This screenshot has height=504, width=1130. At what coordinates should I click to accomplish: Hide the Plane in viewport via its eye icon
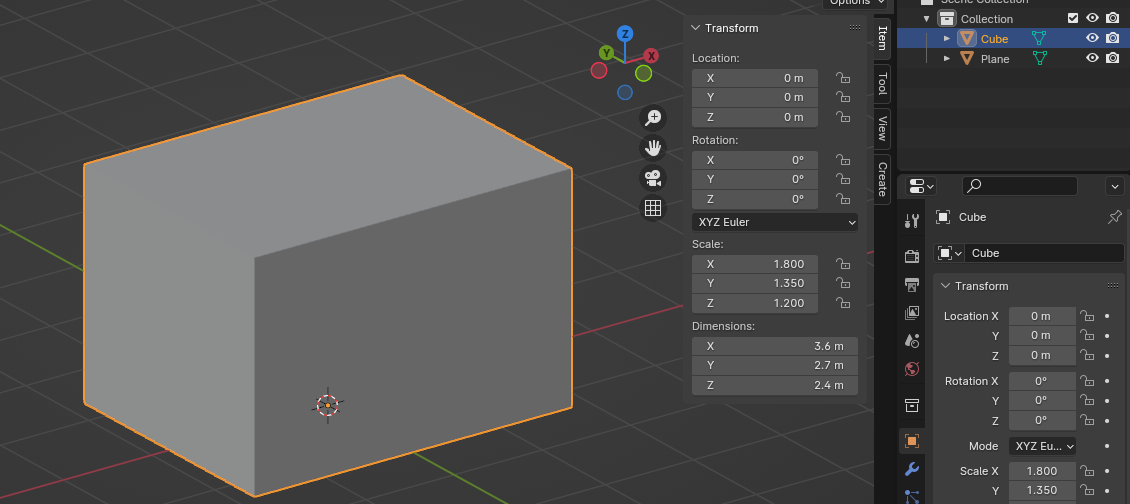(1093, 58)
